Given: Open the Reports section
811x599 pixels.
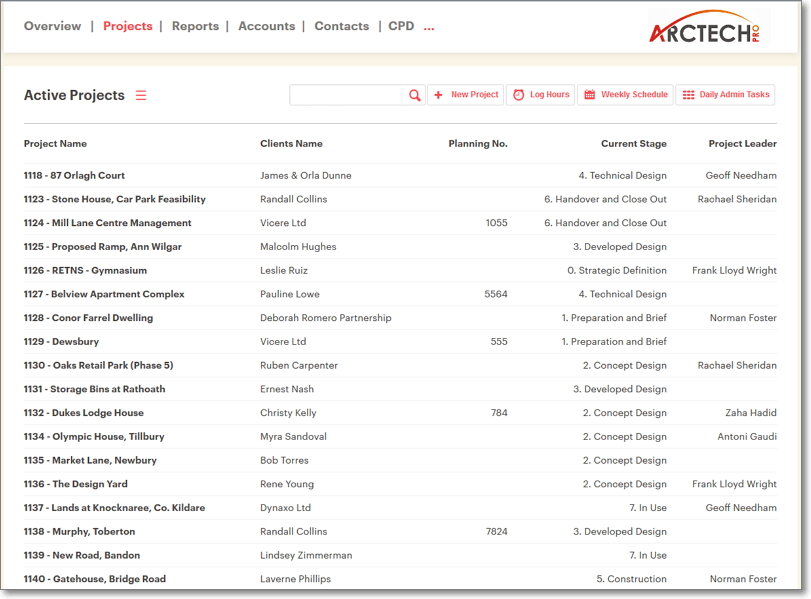Looking at the screenshot, I should coord(195,27).
